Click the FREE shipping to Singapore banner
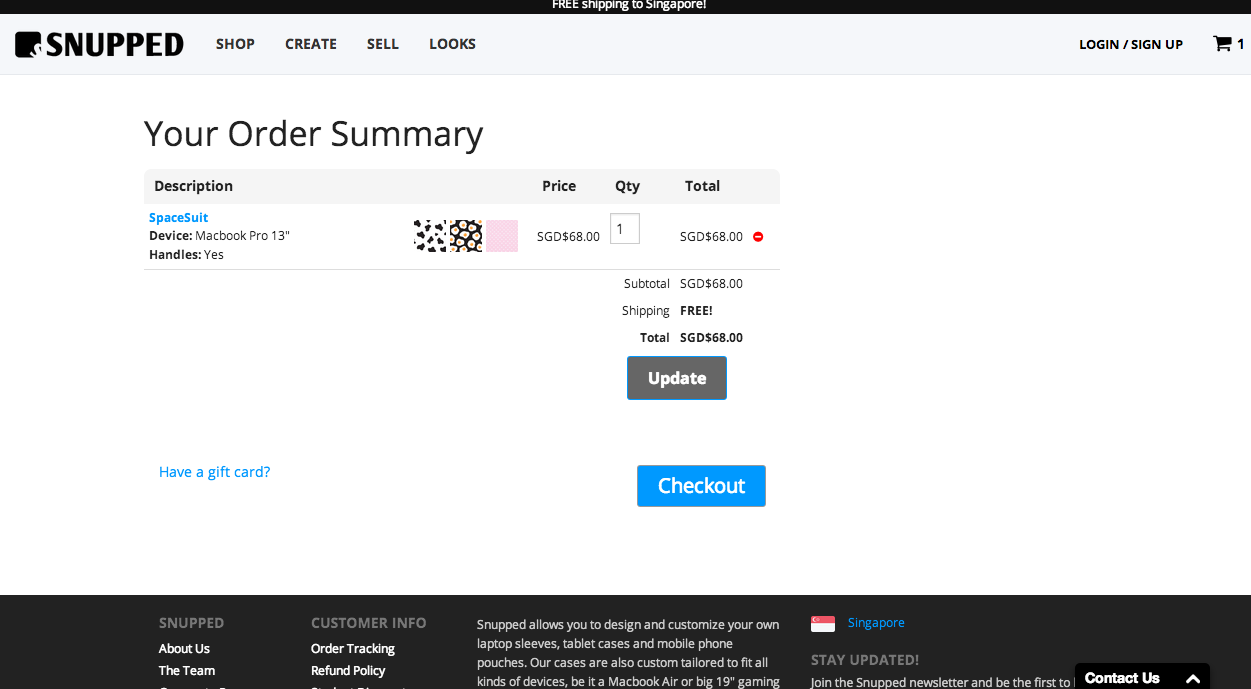This screenshot has height=689, width=1251. (x=629, y=5)
